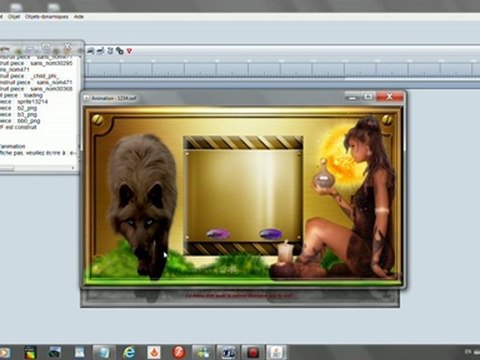Open the Objet menu
The image size is (480, 360).
pyautogui.click(x=14, y=16)
